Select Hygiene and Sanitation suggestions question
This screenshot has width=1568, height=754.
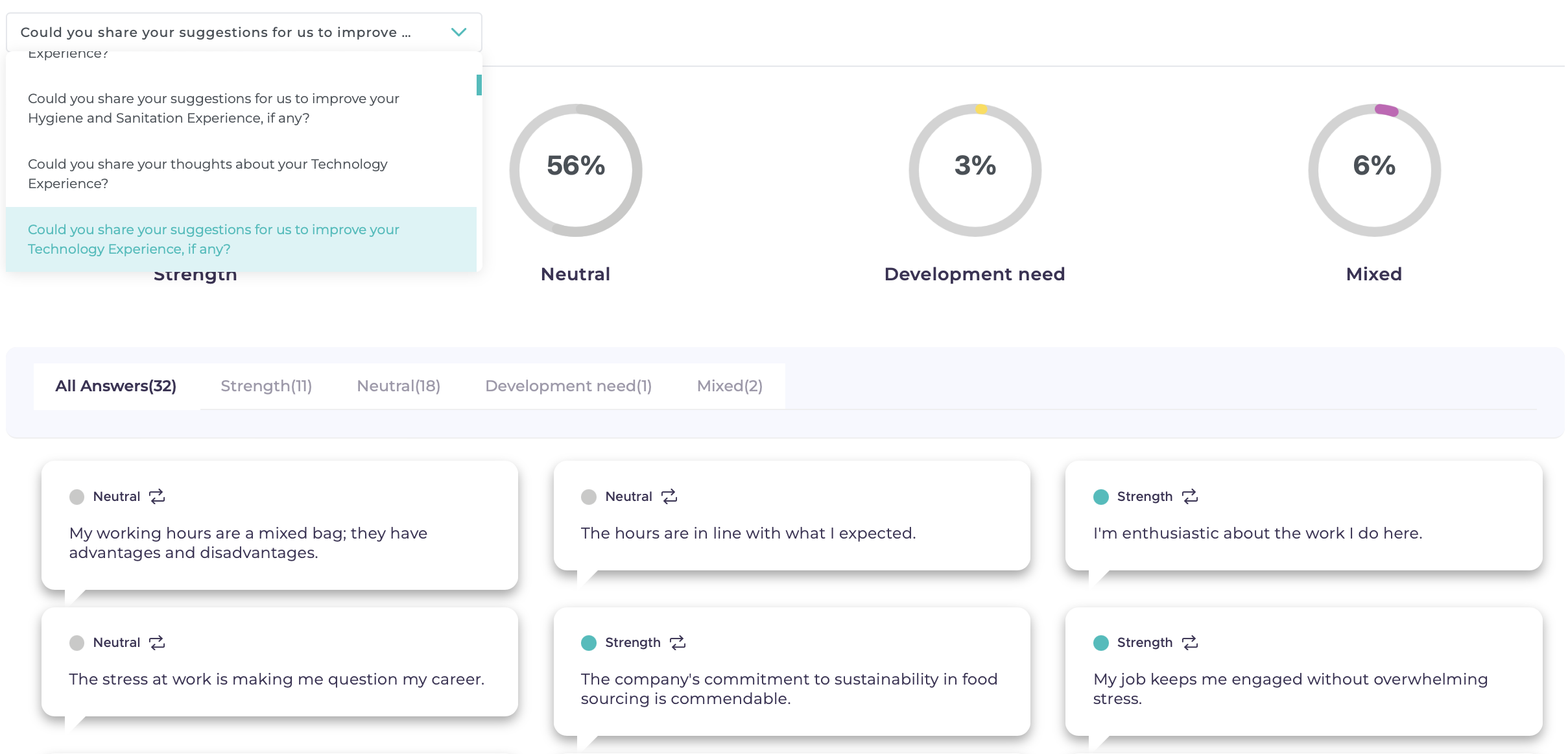[213, 108]
